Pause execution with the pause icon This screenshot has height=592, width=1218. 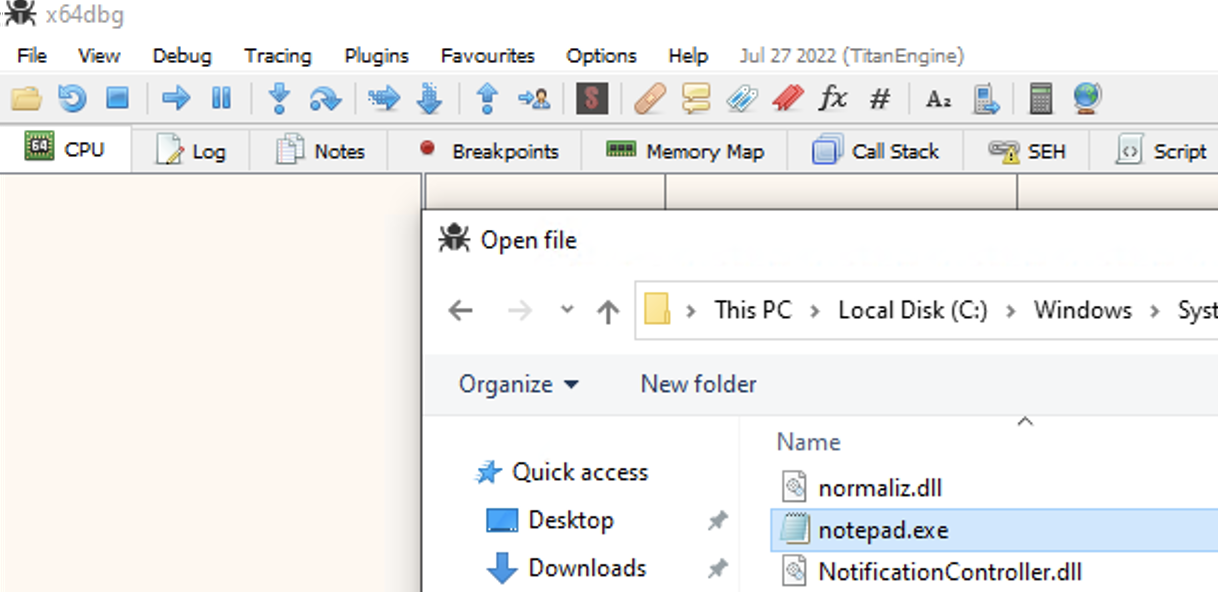pos(221,98)
